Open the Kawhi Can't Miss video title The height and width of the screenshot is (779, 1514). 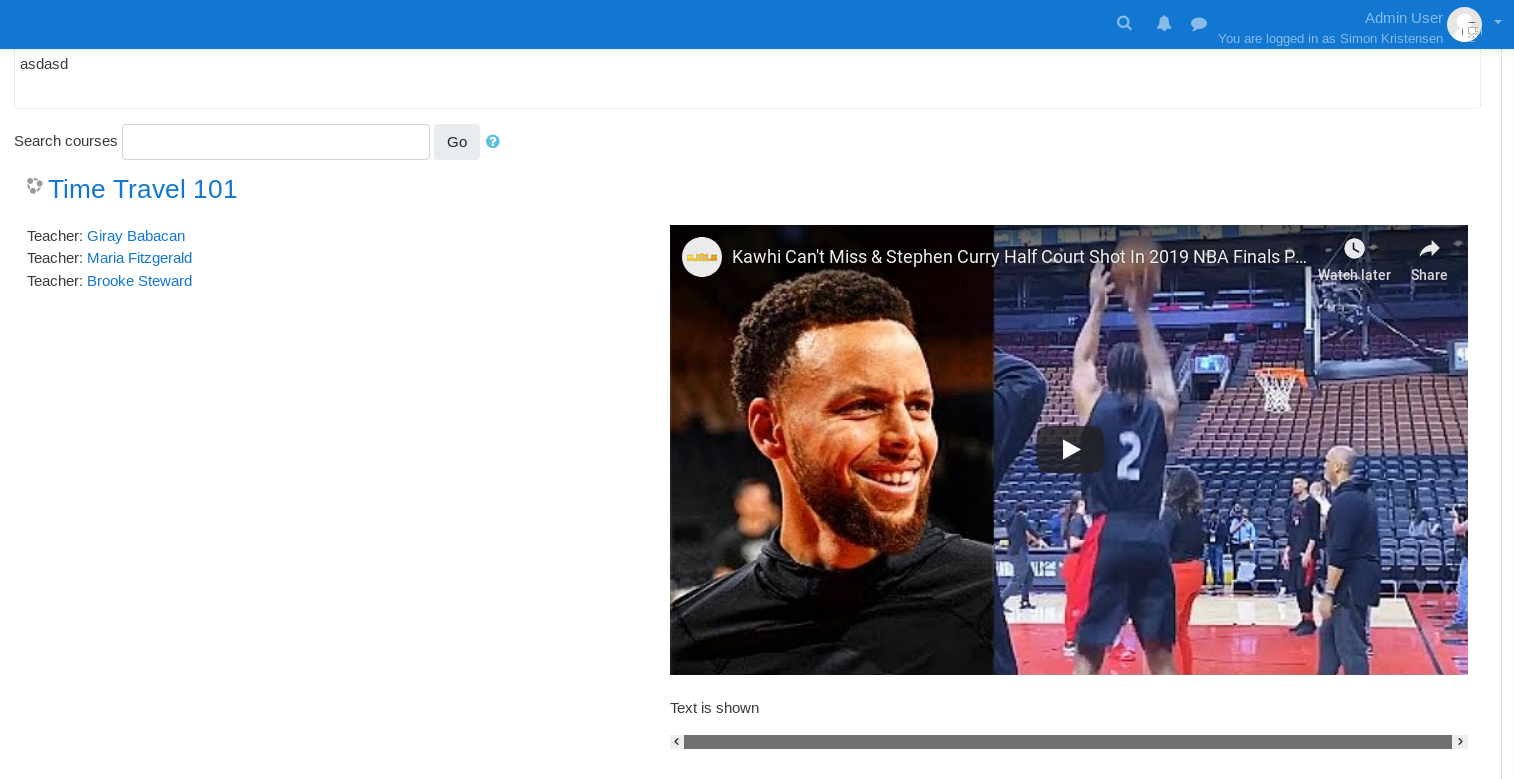1019,257
